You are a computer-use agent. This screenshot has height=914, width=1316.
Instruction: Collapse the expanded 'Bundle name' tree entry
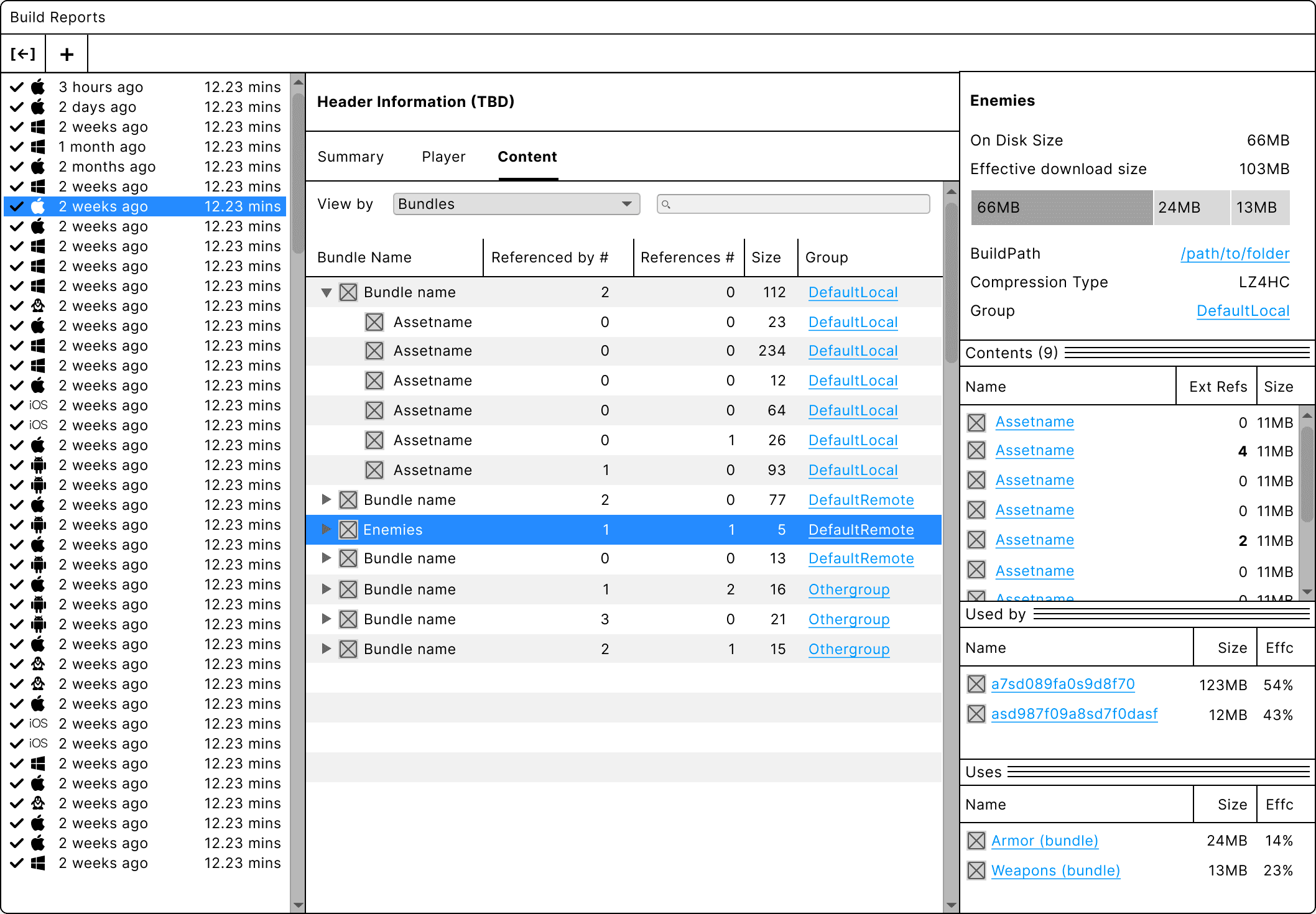326,292
